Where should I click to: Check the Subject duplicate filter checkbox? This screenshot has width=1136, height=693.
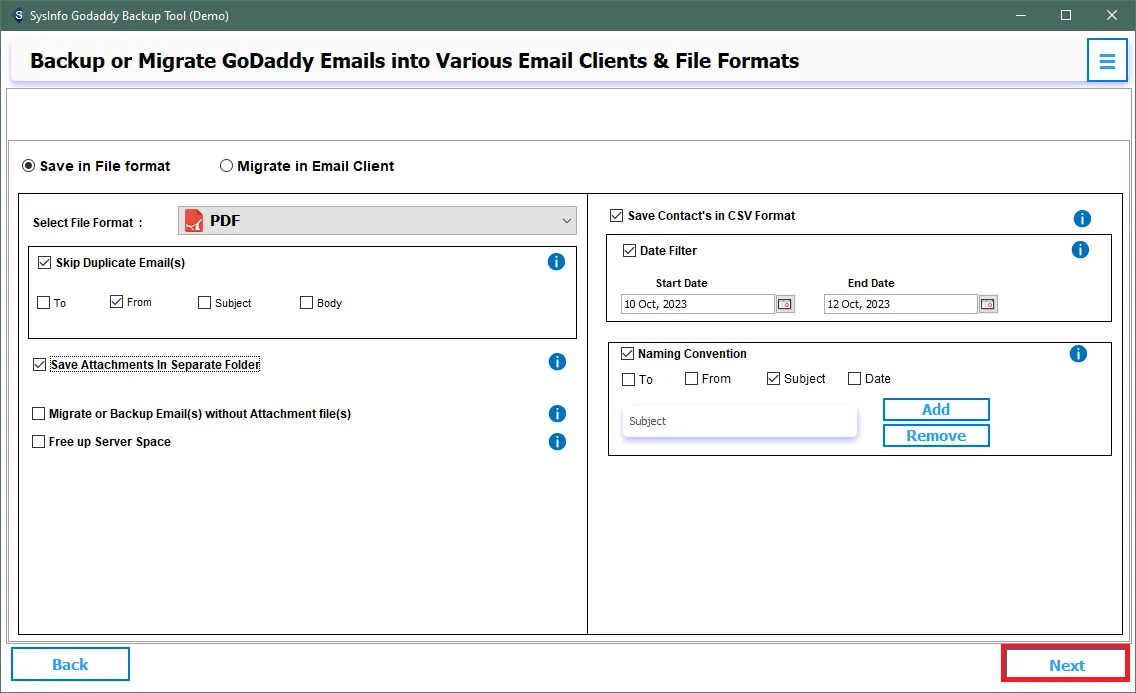pos(205,303)
